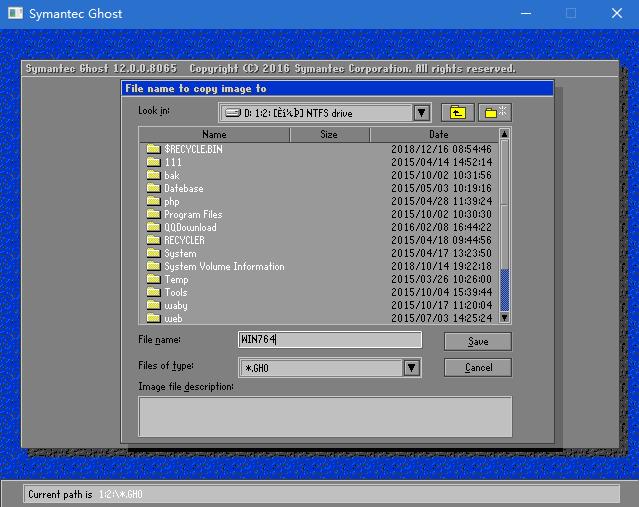Click the Date column header
Viewport: 639px width, 507px height.
click(x=434, y=134)
